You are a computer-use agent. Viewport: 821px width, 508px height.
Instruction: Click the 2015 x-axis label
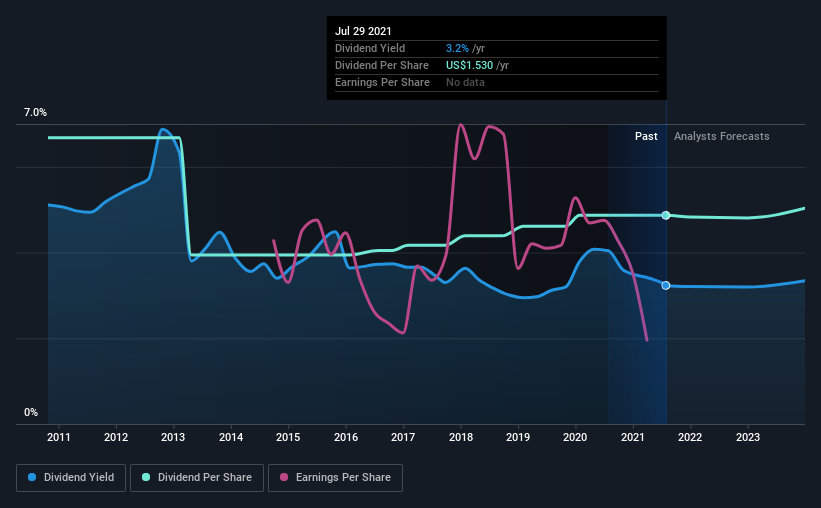click(x=288, y=437)
